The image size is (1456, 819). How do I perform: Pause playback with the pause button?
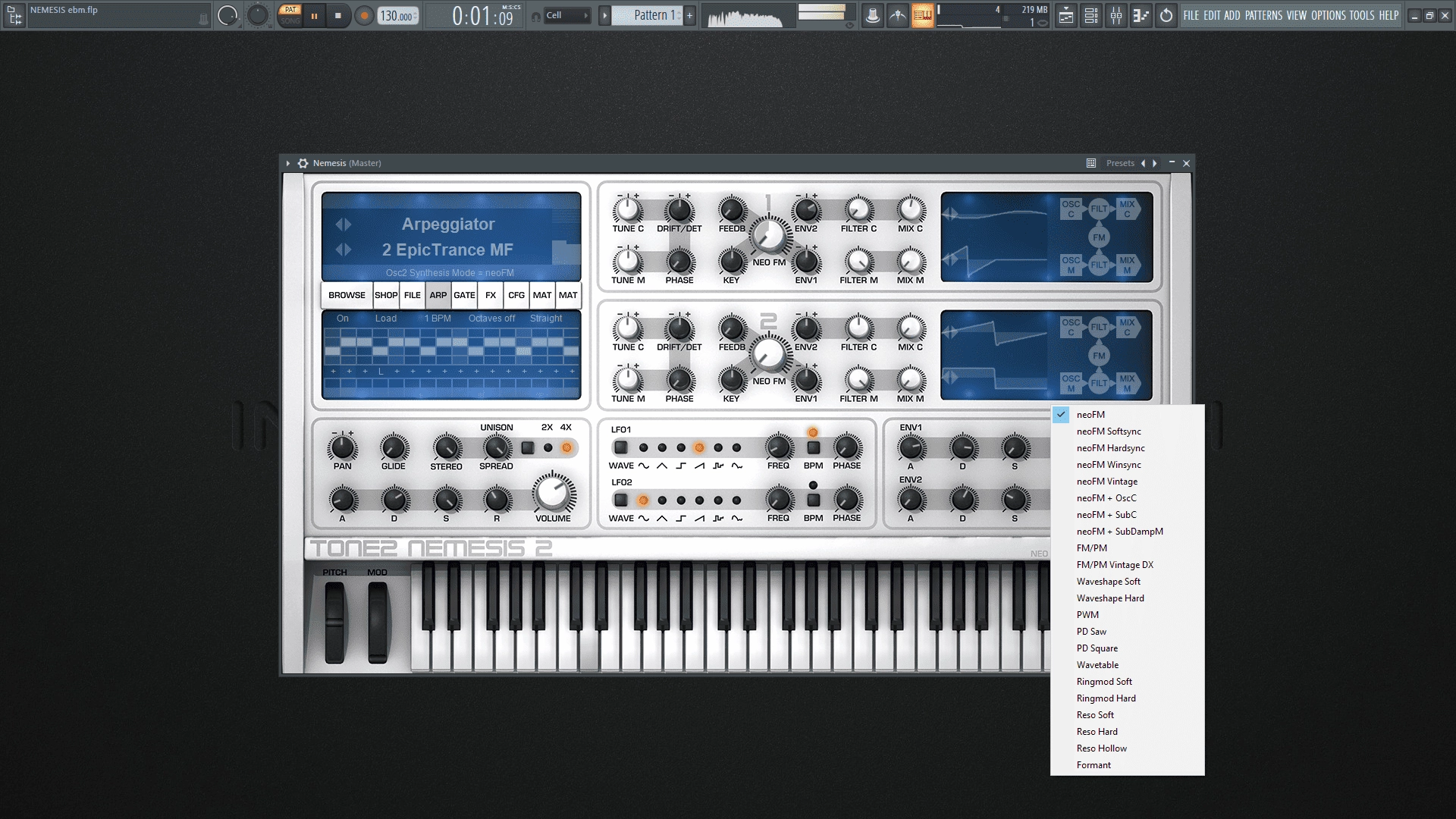(x=314, y=16)
